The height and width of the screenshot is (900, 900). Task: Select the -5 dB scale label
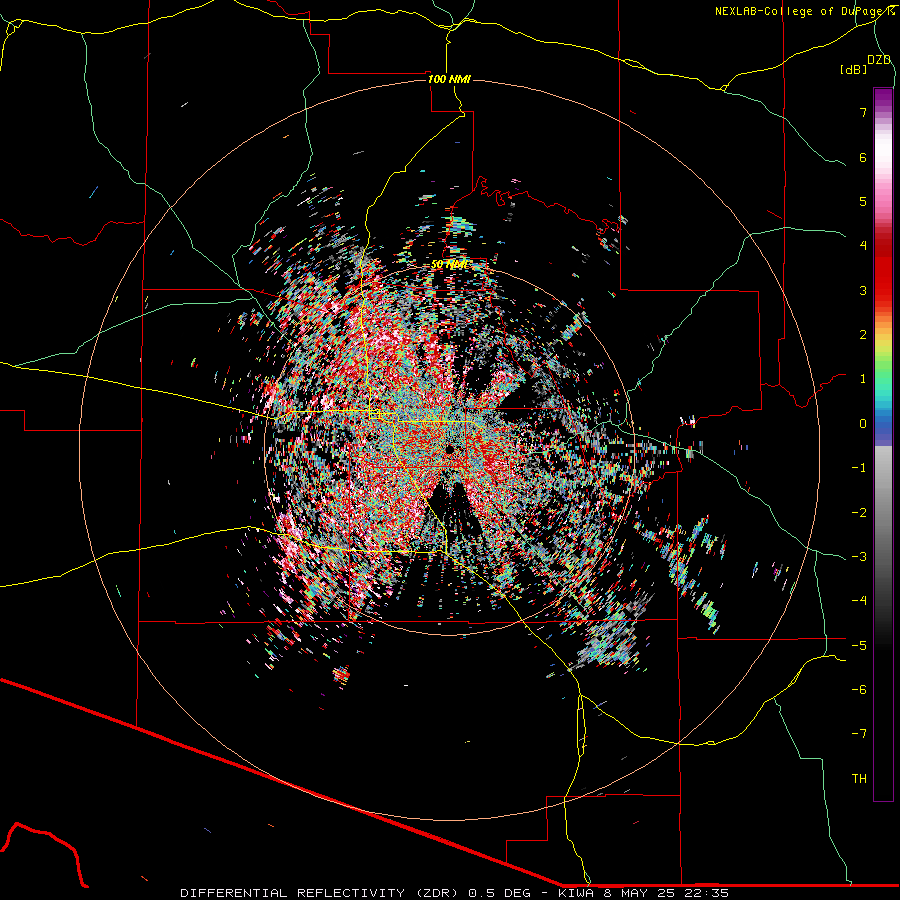click(x=859, y=645)
